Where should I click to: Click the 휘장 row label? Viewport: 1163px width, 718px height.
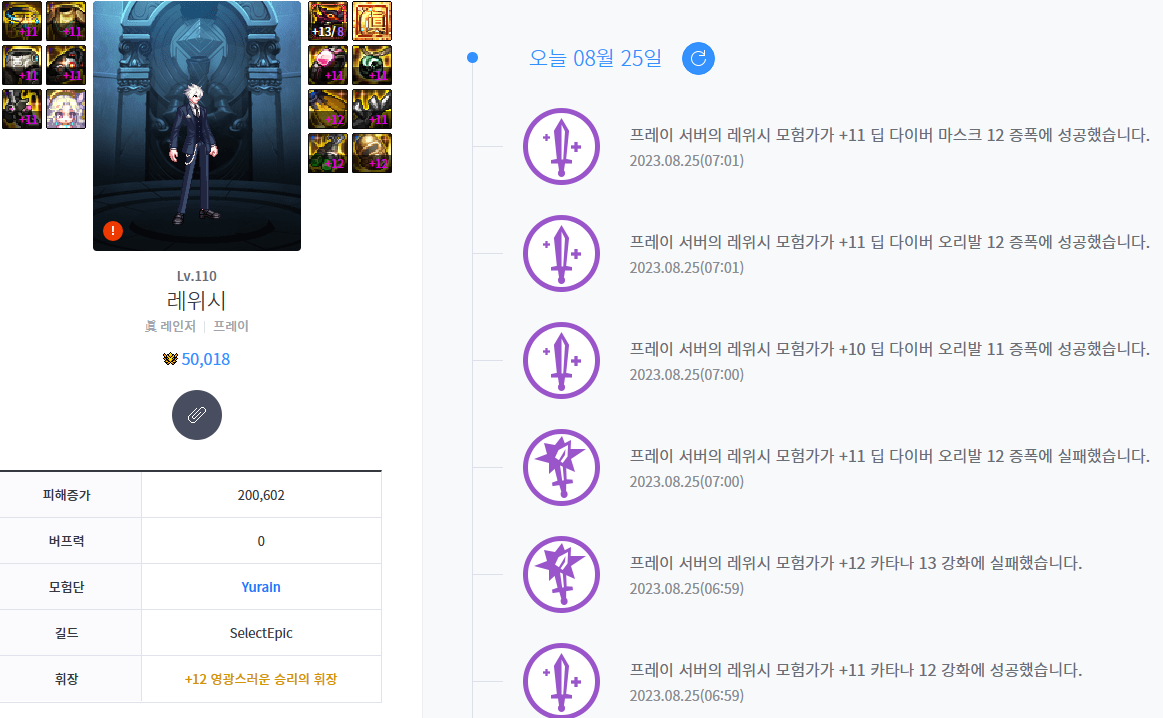[x=67, y=679]
